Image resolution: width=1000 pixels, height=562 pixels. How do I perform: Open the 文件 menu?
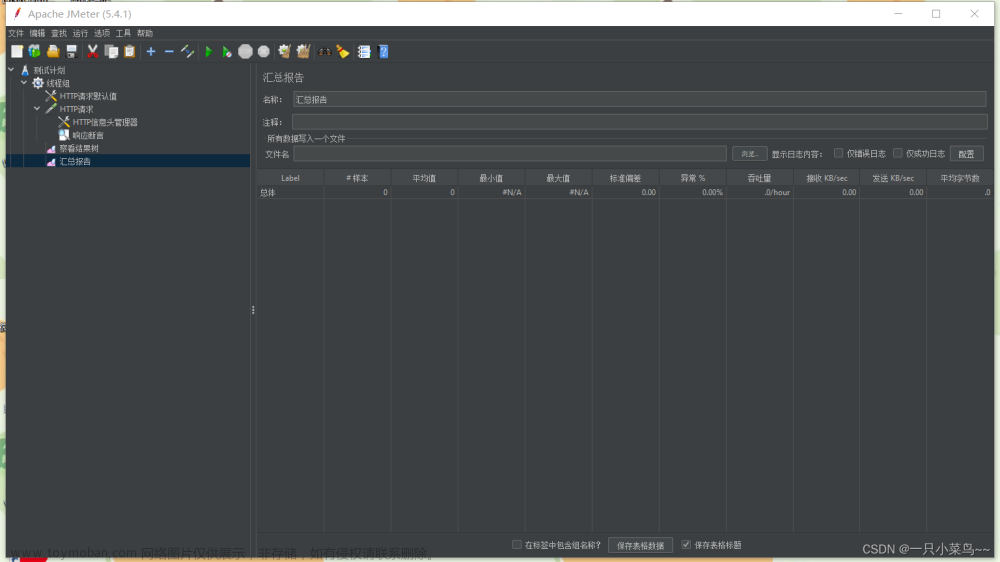tap(15, 33)
